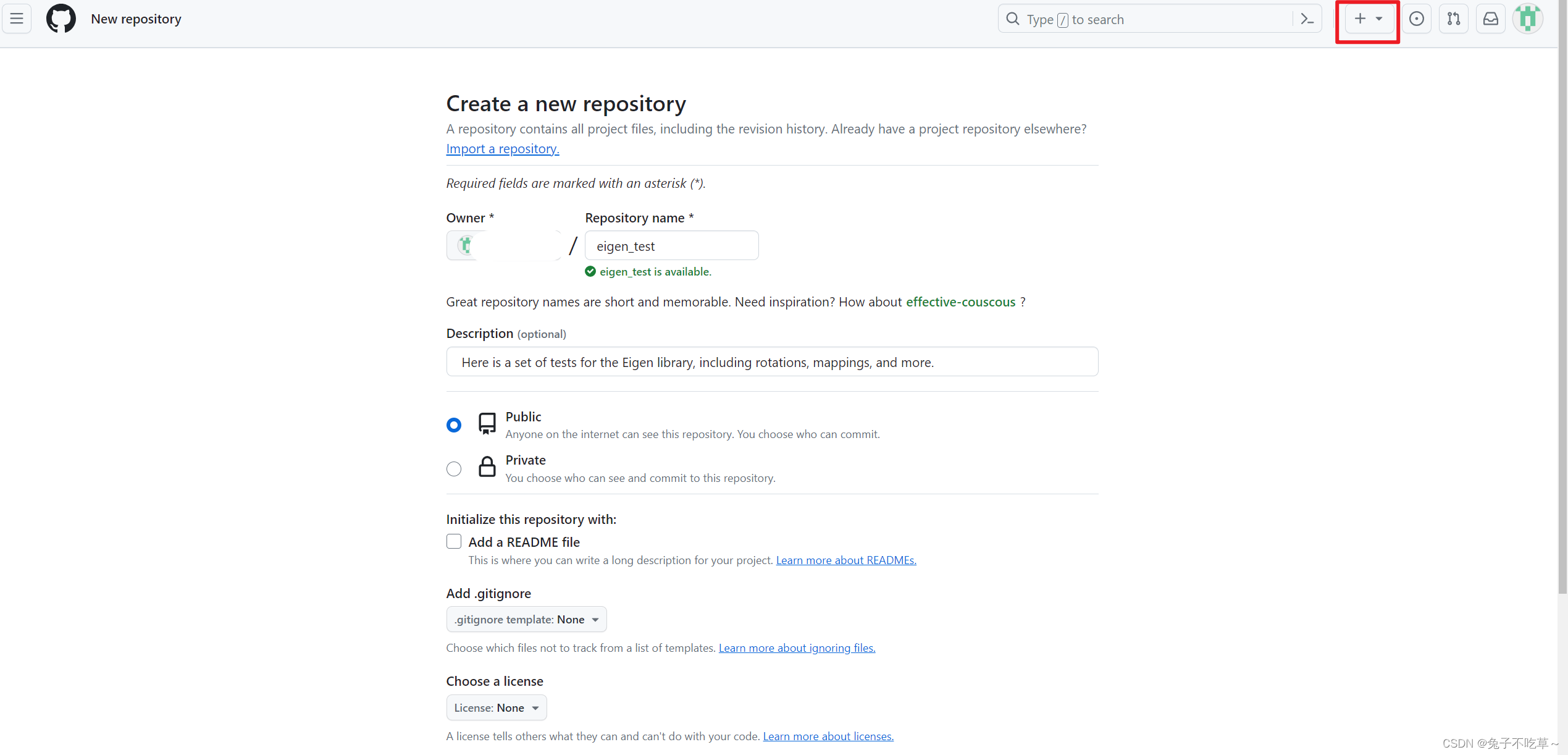Enable the Add a README file checkbox
1568x755 pixels.
454,541
